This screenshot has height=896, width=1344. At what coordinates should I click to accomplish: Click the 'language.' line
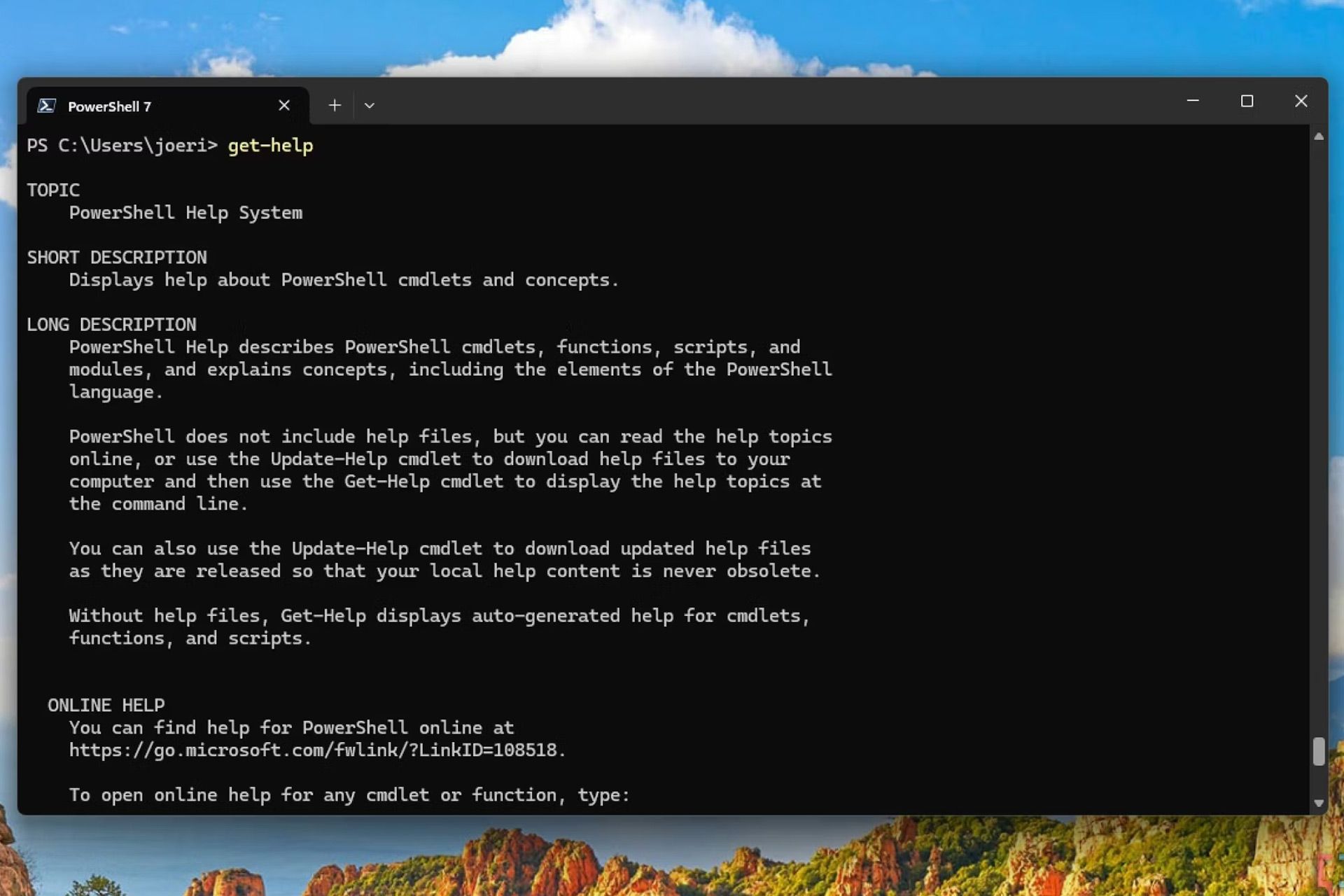click(115, 392)
